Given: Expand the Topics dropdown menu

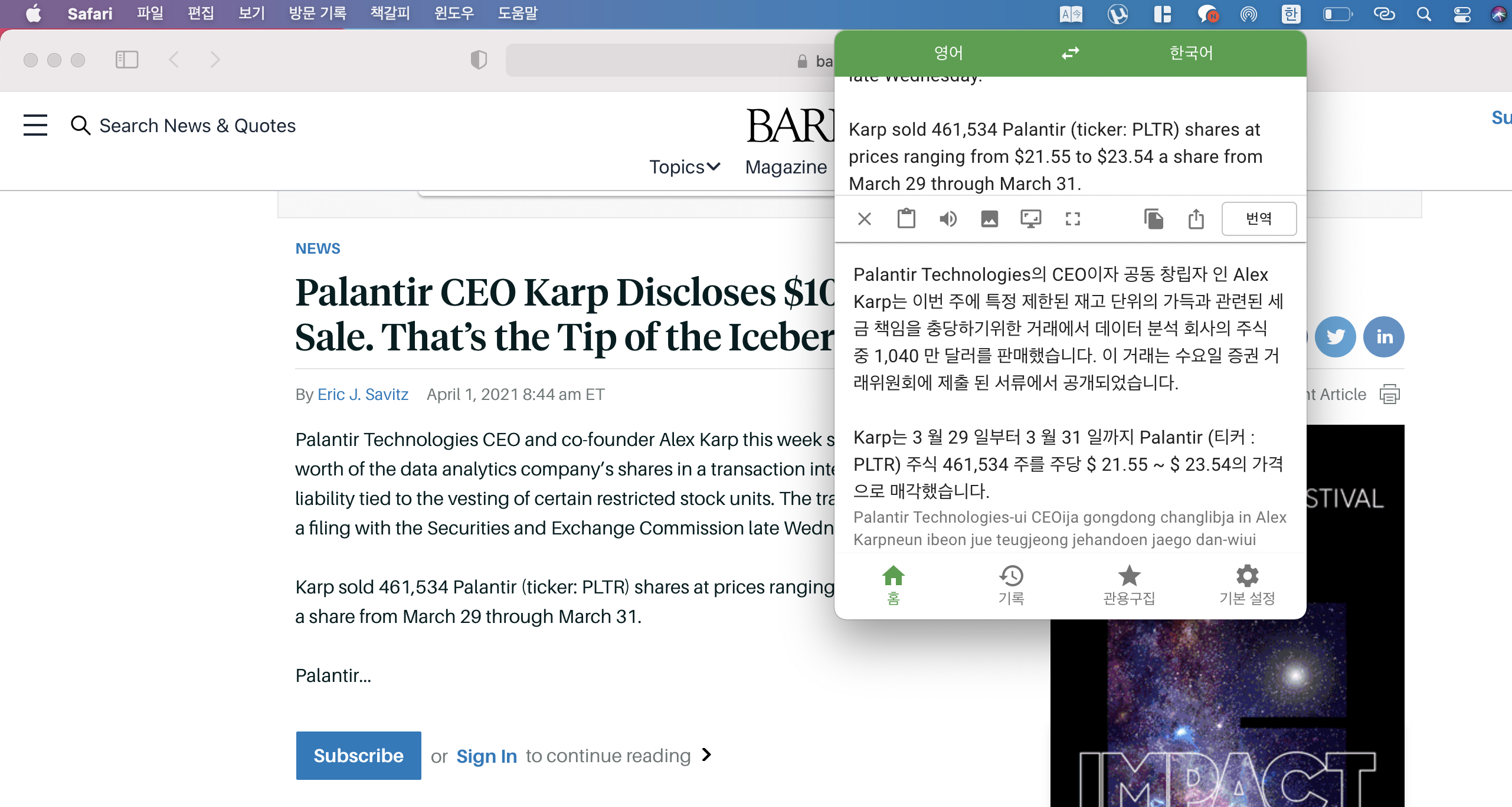Looking at the screenshot, I should (x=685, y=167).
